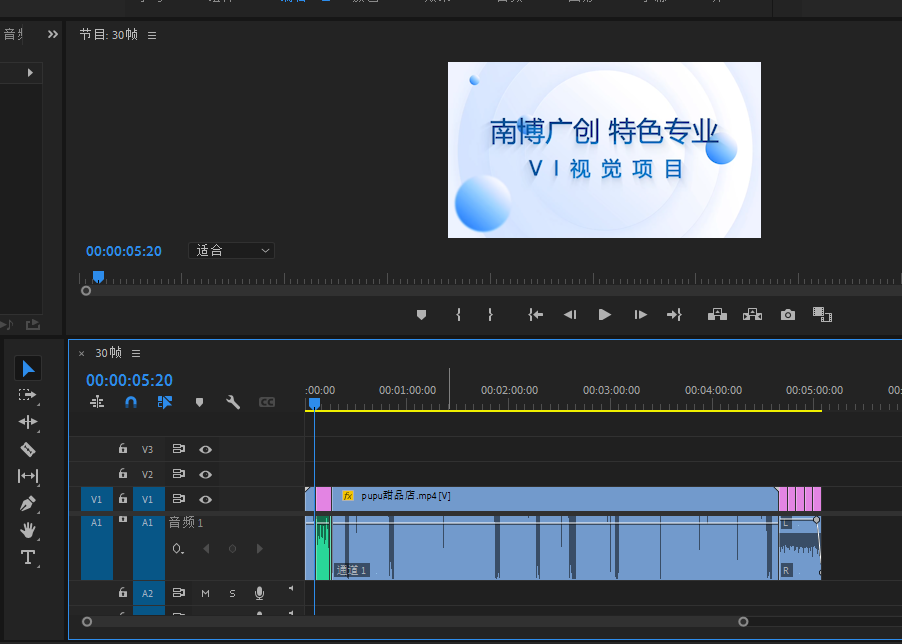902x644 pixels.
Task: Select the Pen tool
Action: (x=28, y=503)
